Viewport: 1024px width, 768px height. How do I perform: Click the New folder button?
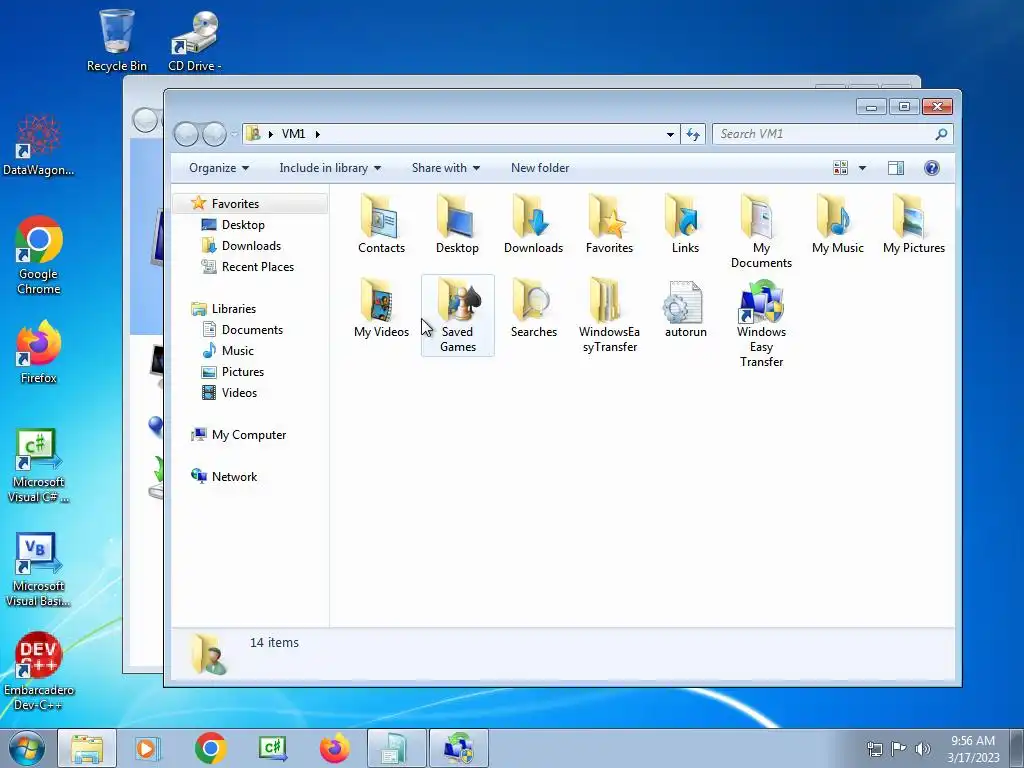point(540,168)
